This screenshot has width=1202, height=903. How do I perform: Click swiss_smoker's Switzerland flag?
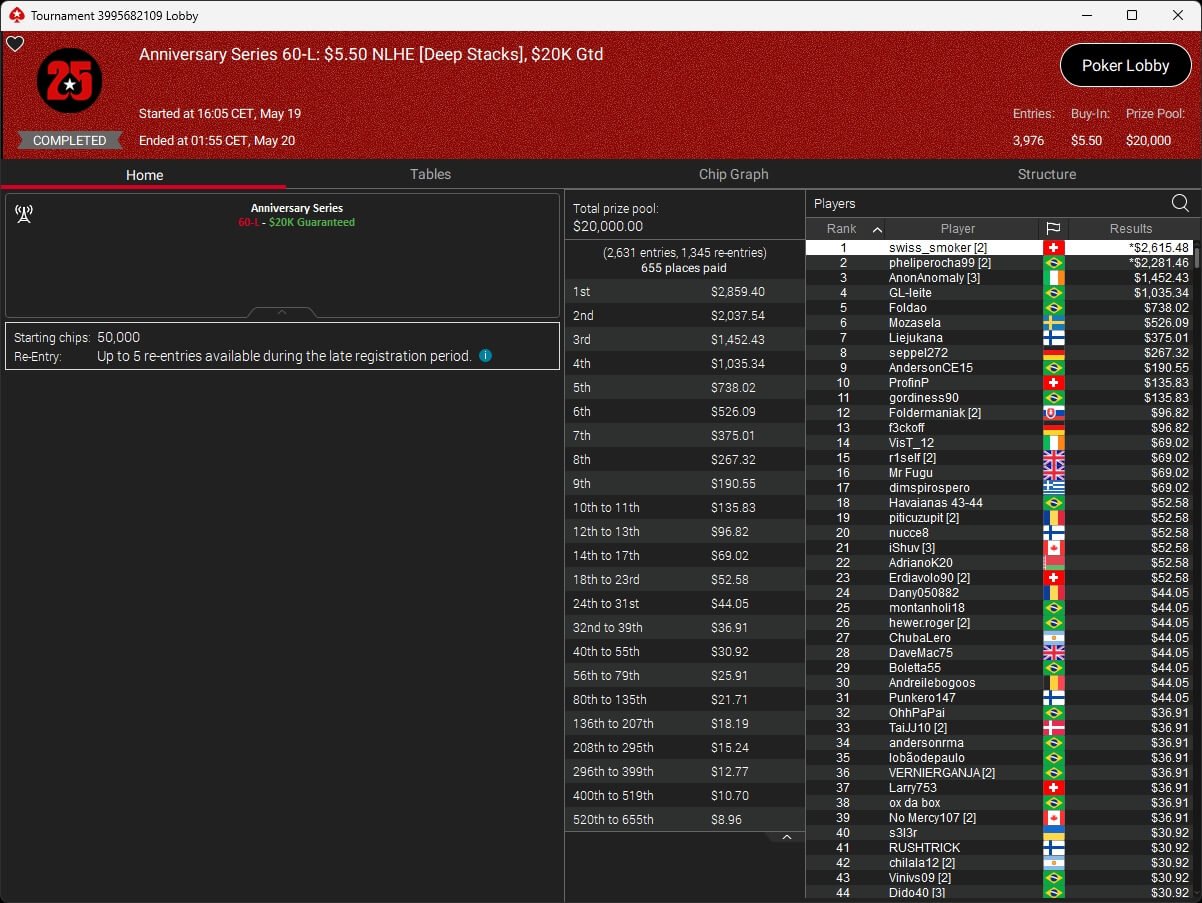1053,247
